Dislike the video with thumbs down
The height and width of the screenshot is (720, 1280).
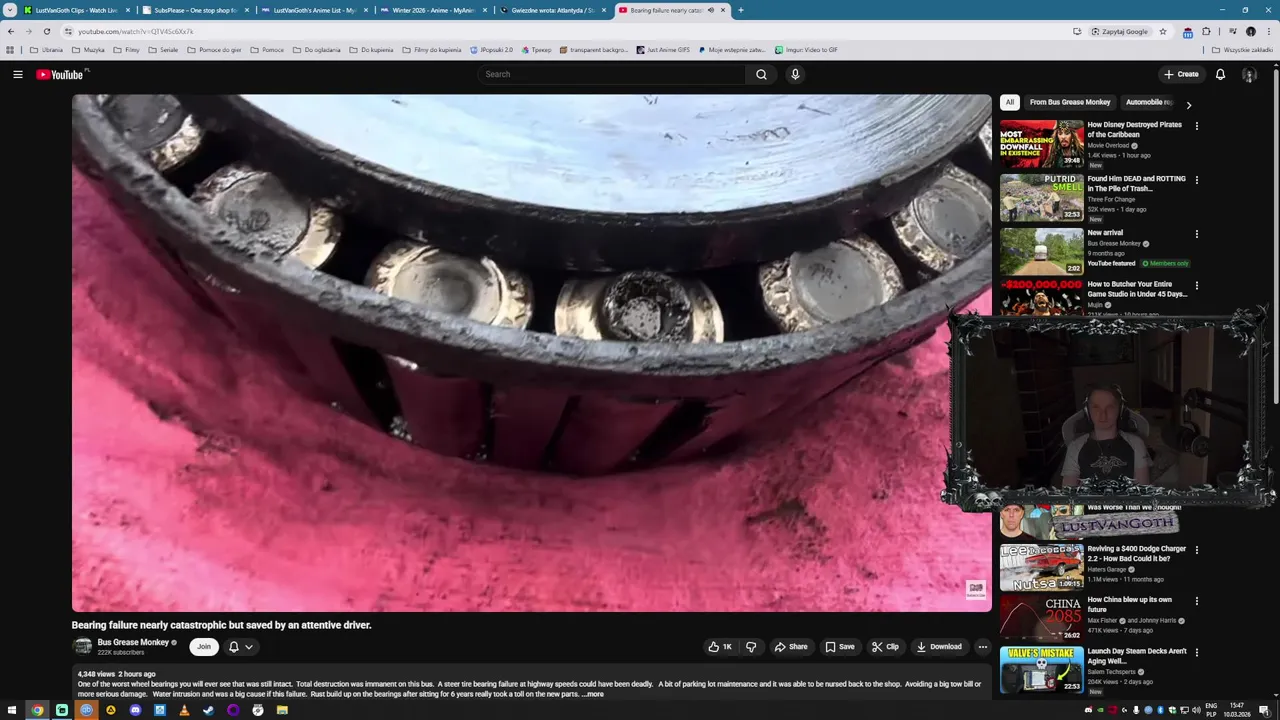tap(751, 647)
